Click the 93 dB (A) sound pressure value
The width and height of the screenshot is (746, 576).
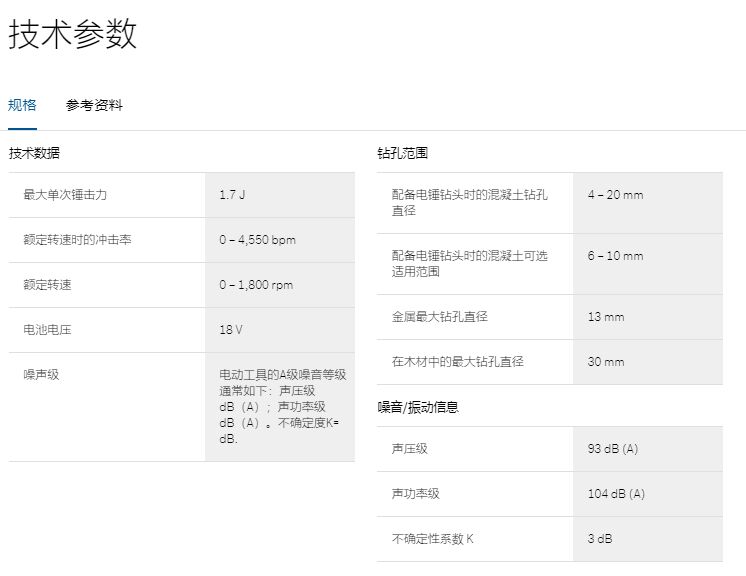pos(612,449)
